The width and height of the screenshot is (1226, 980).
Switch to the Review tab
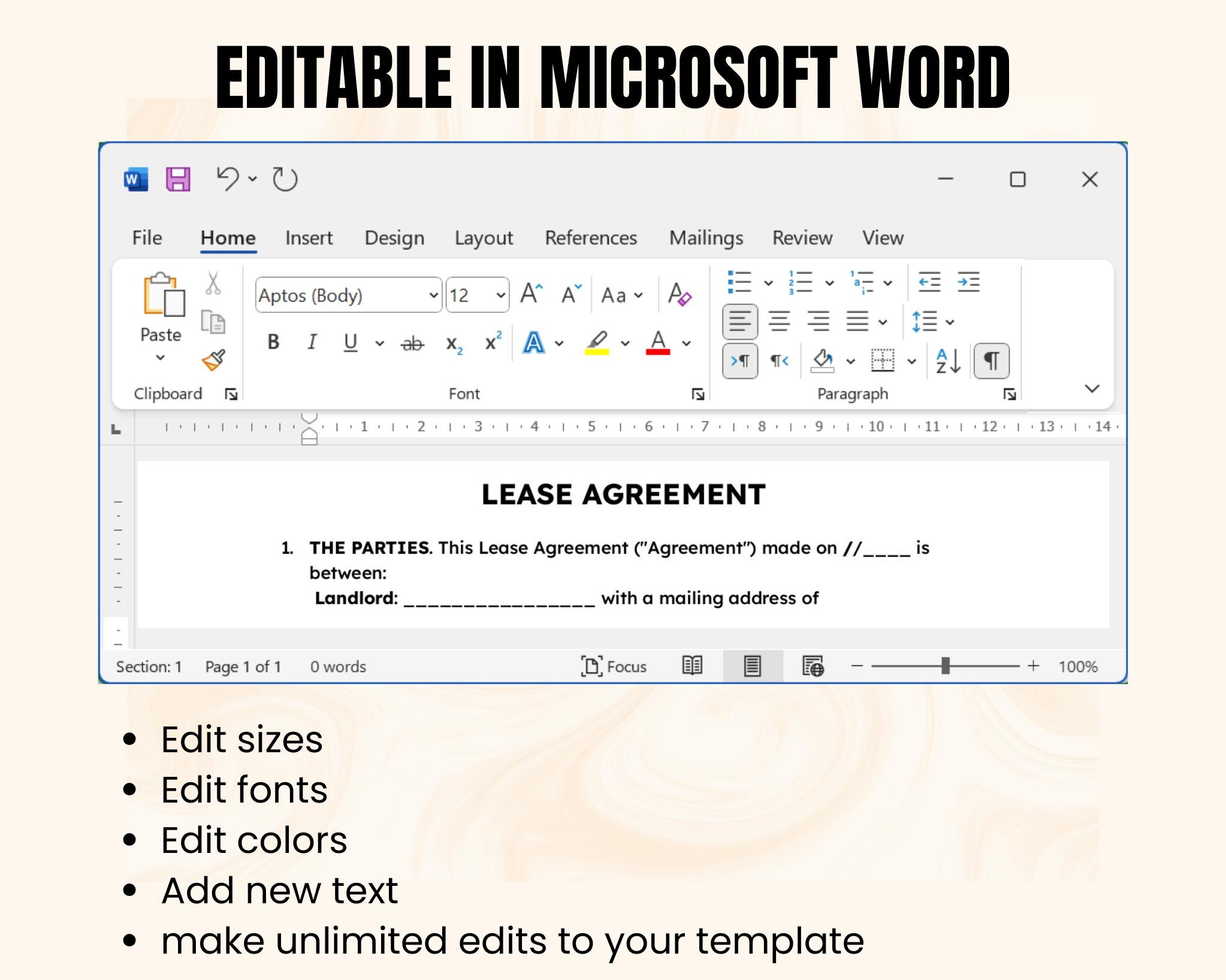click(802, 238)
